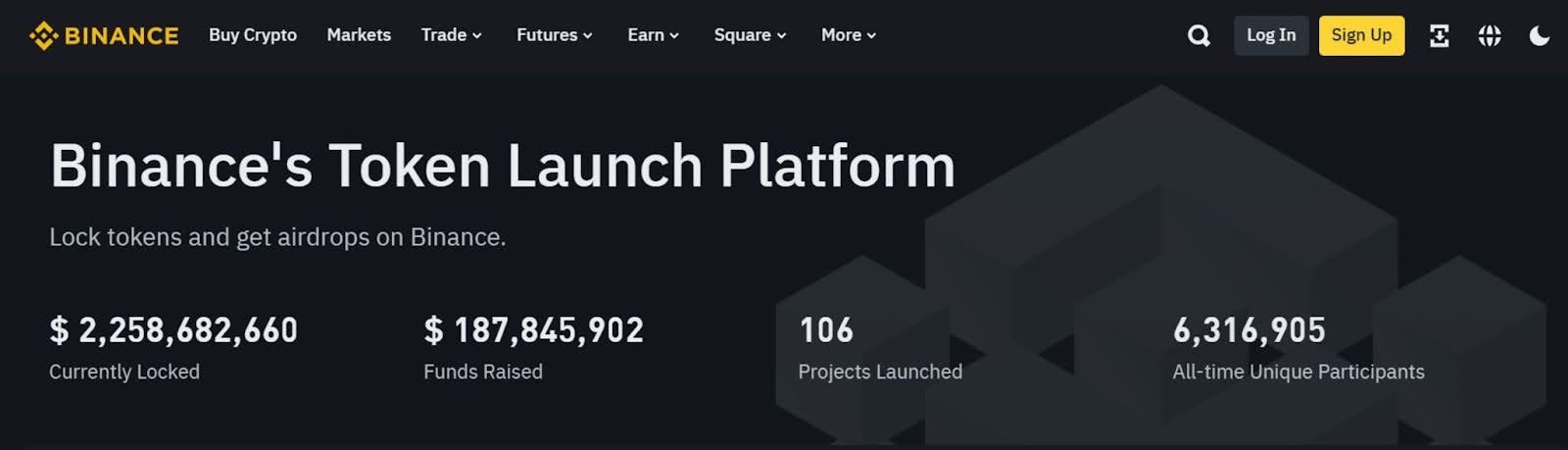Screen dimensions: 1568x450
Task: Click the Log In button
Action: click(x=1271, y=35)
